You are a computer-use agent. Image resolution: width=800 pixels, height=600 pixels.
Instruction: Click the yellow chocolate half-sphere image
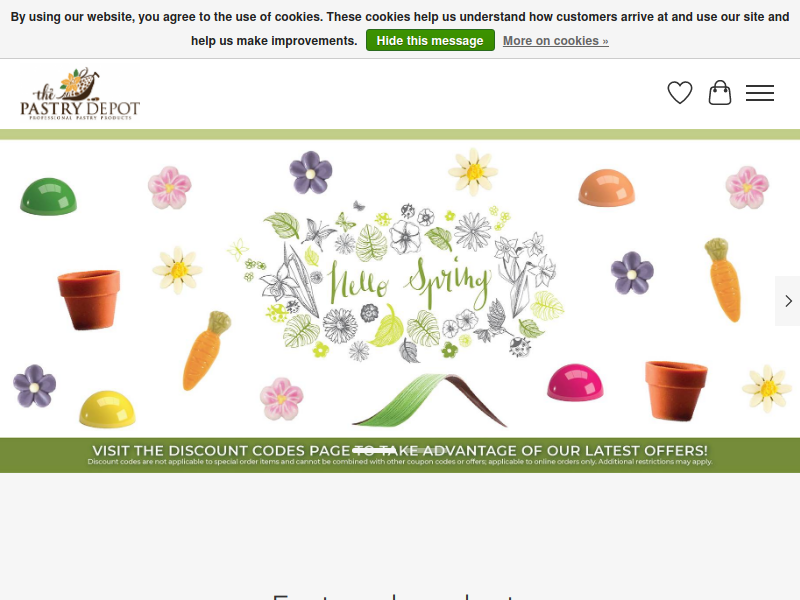tap(107, 409)
